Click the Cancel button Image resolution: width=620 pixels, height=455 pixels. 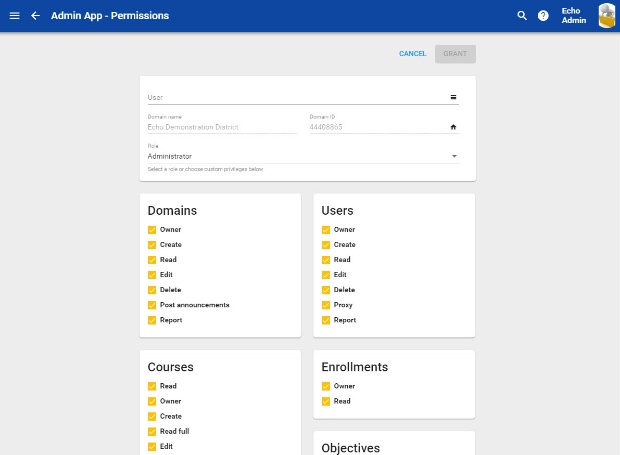(x=412, y=54)
